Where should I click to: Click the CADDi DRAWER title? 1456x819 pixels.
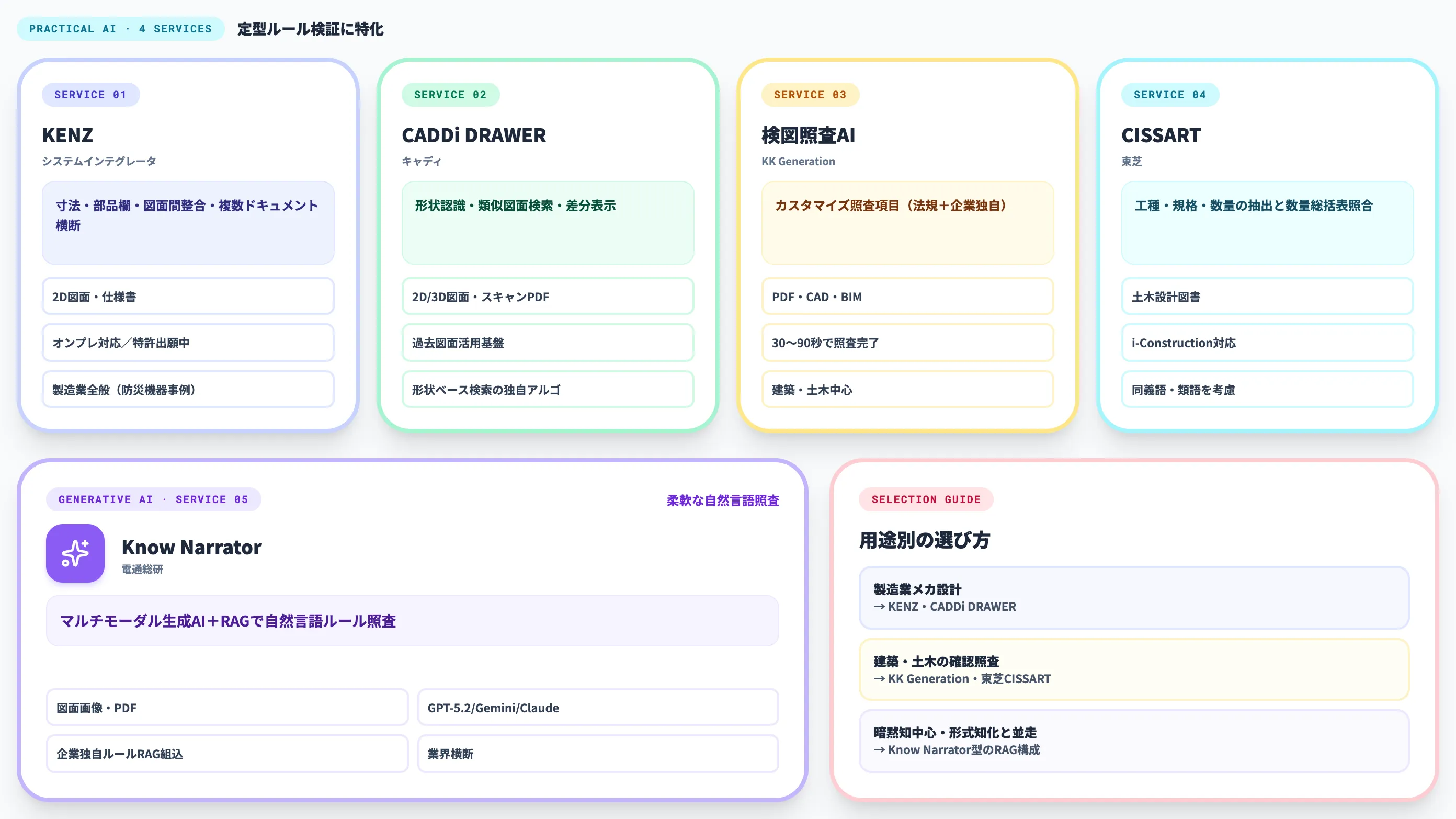click(x=474, y=135)
